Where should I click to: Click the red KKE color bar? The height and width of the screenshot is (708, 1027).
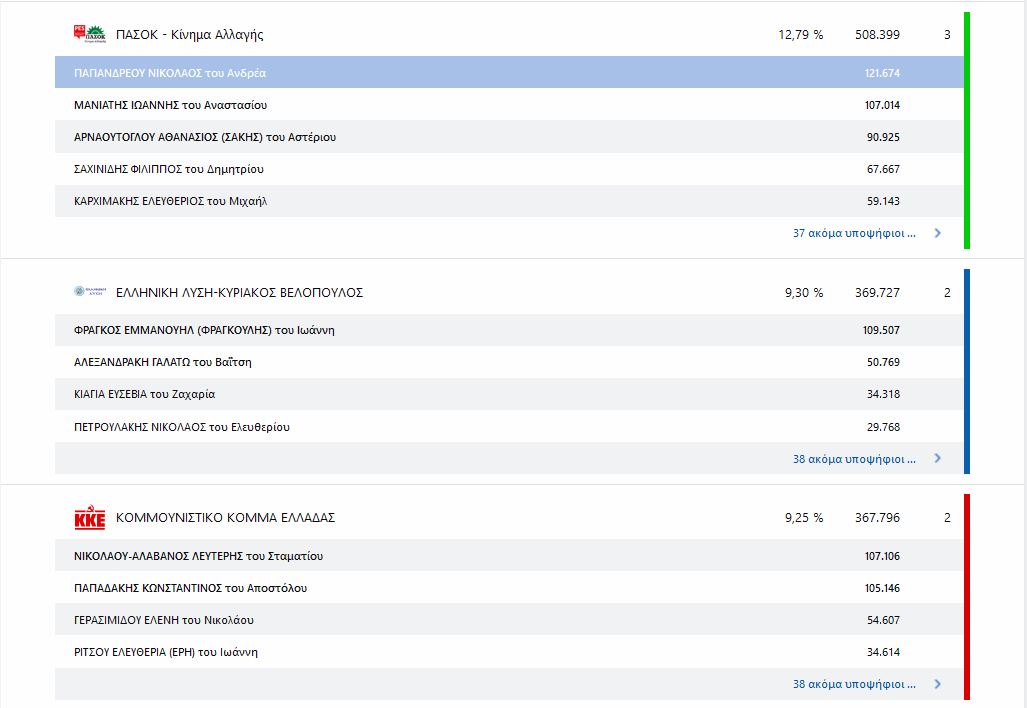(967, 596)
